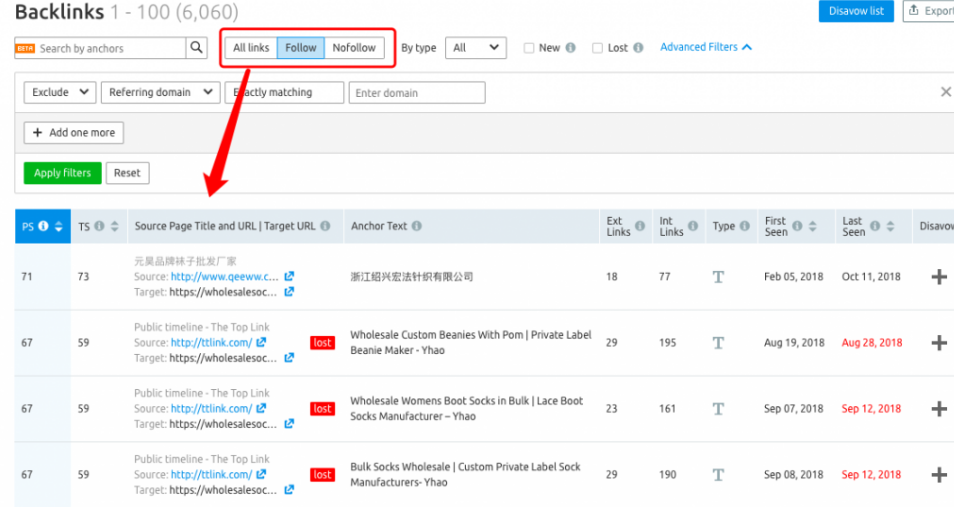Open the Exclude dropdown
This screenshot has width=954, height=507.
pyautogui.click(x=60, y=93)
